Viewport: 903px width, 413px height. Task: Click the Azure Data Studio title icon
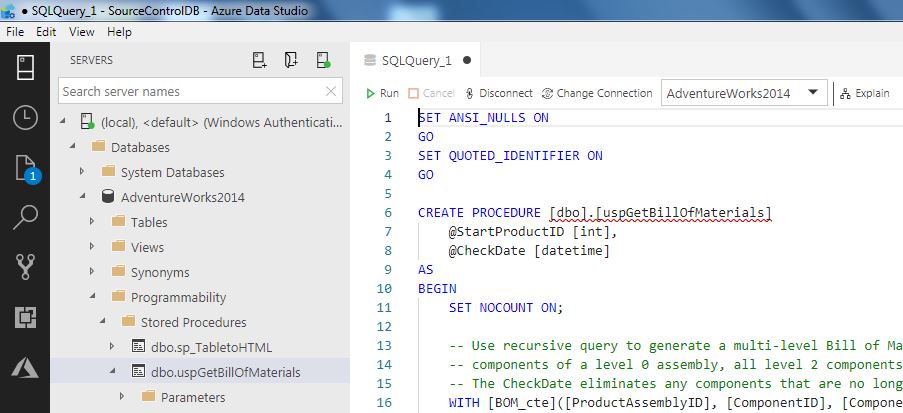tap(8, 10)
